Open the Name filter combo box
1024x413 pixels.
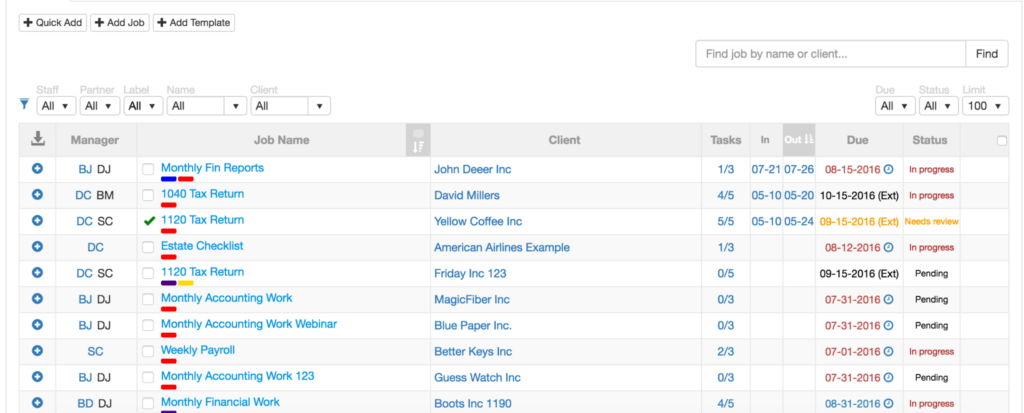[x=207, y=105]
